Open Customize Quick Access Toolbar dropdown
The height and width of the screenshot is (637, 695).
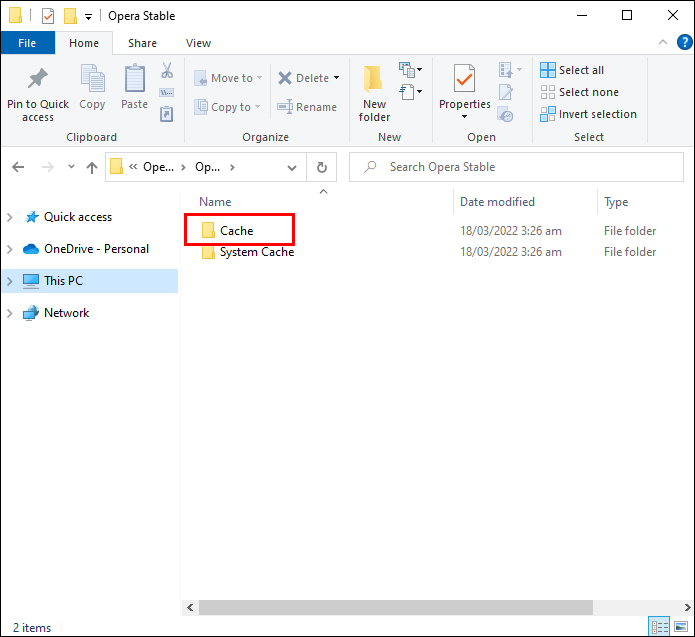pos(89,17)
